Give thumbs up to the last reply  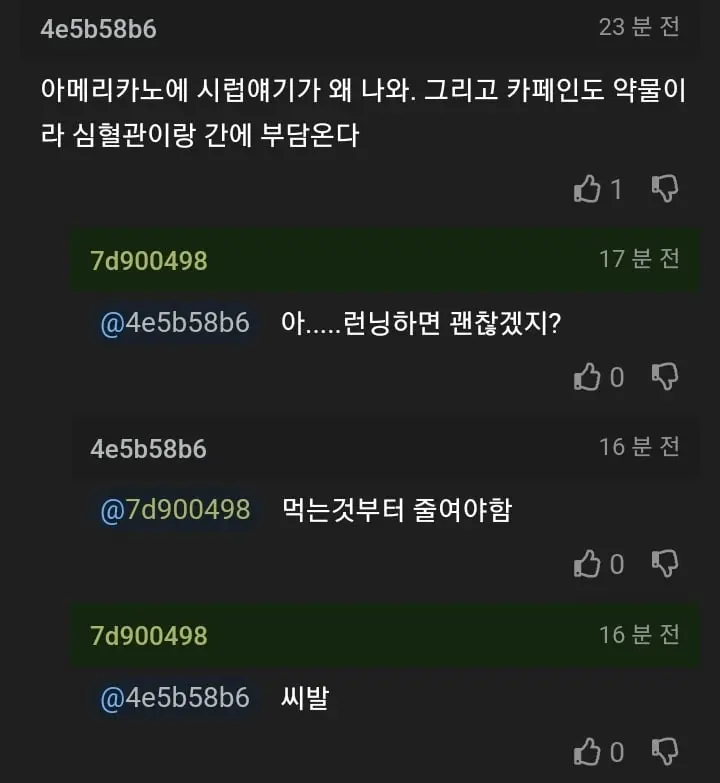[x=587, y=752]
